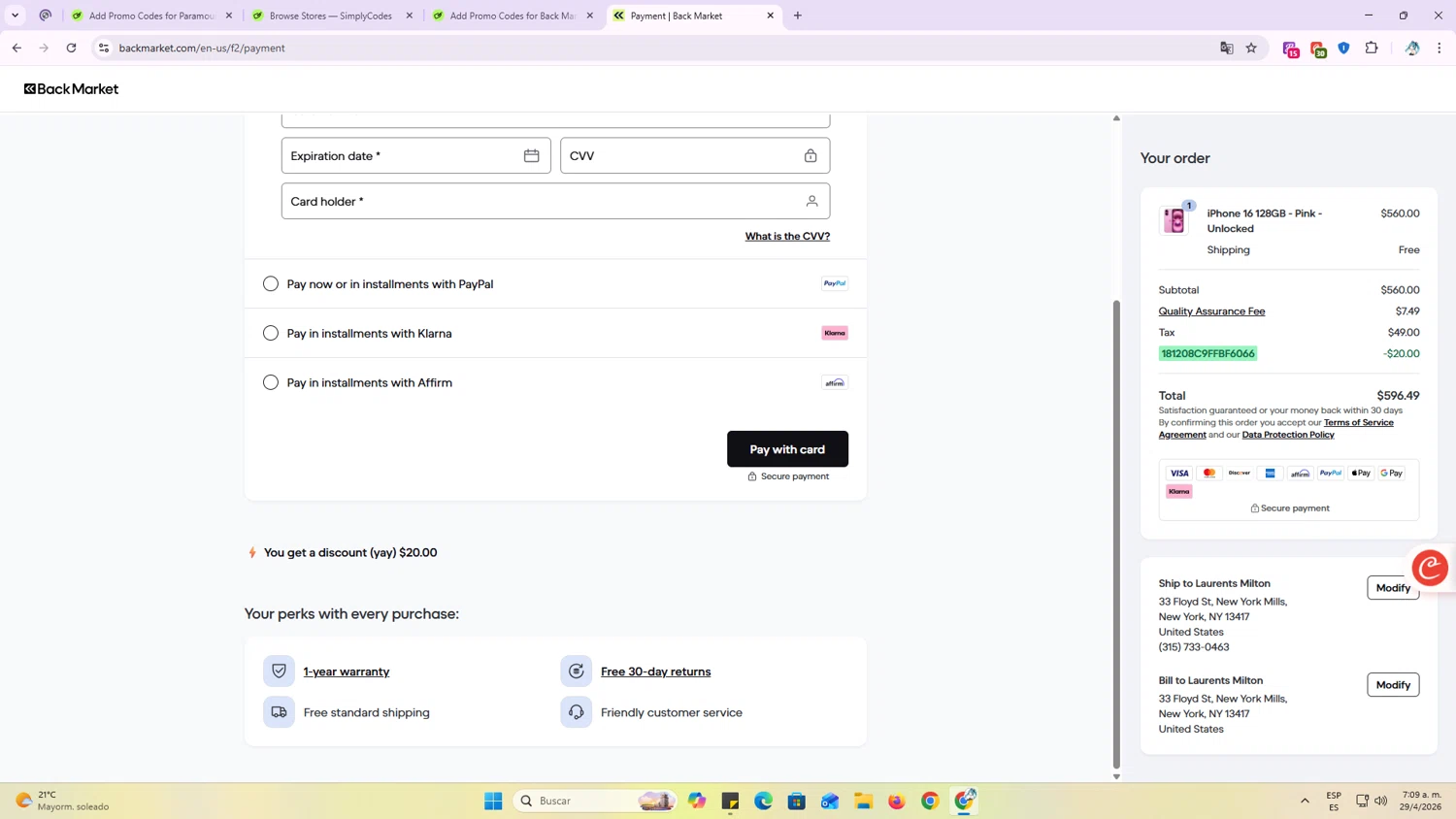Switch to Browse Stores — SimplyCodes tab
Viewport: 1456px width, 819px height.
click(x=331, y=16)
